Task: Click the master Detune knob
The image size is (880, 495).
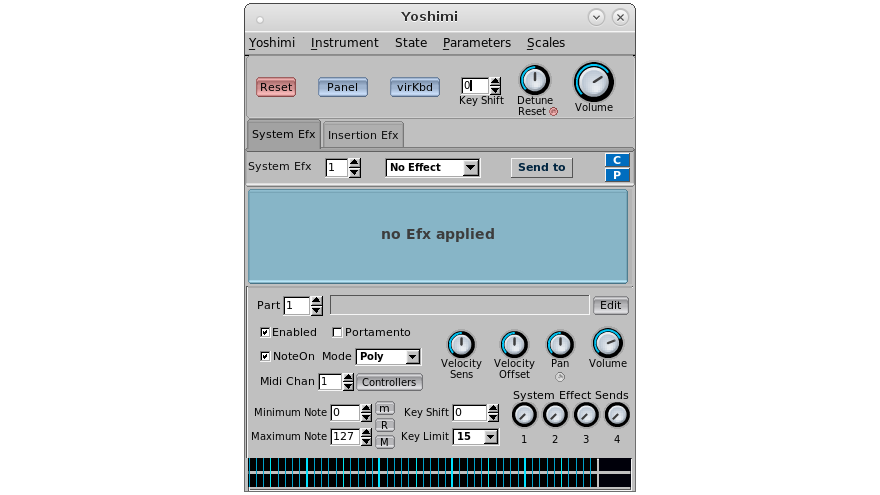Action: point(534,80)
